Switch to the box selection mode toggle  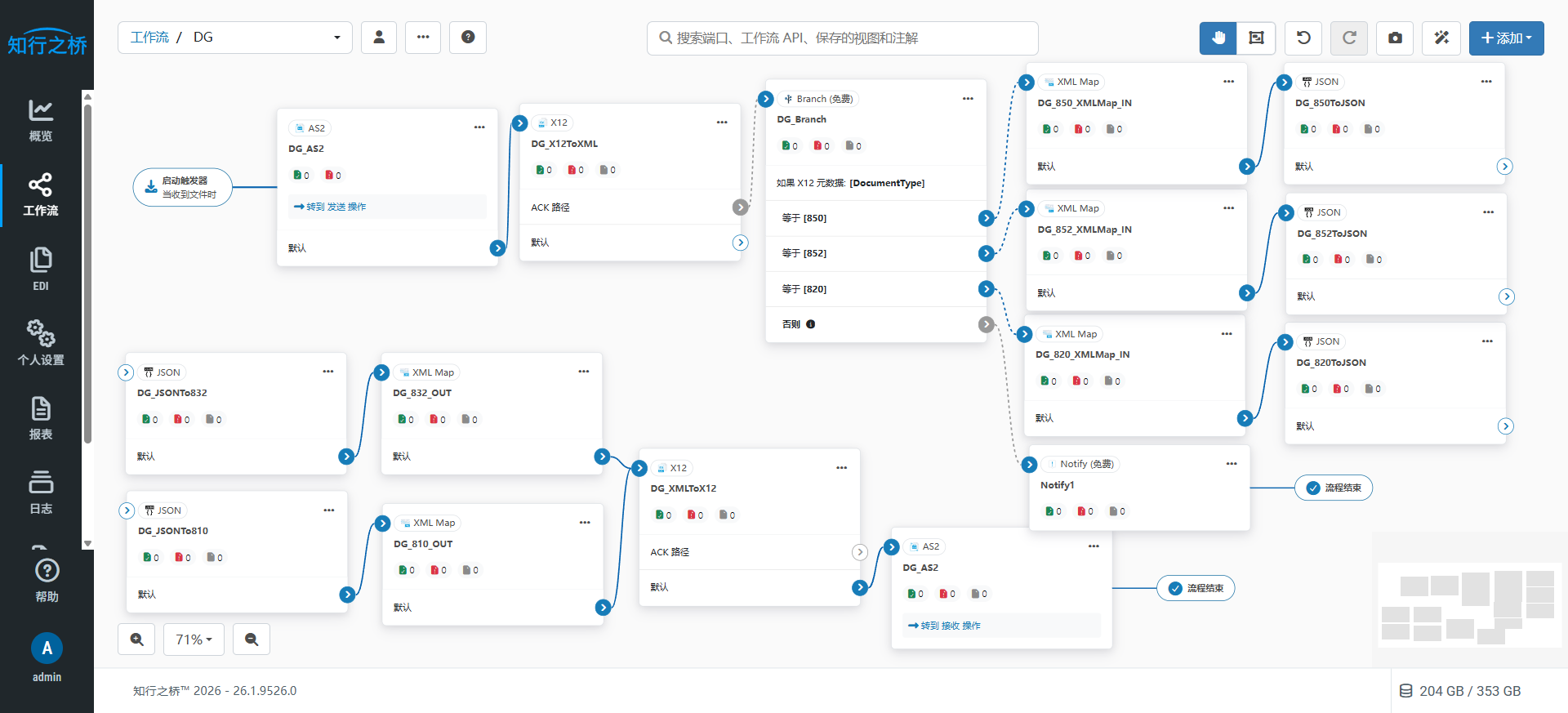coord(1256,38)
